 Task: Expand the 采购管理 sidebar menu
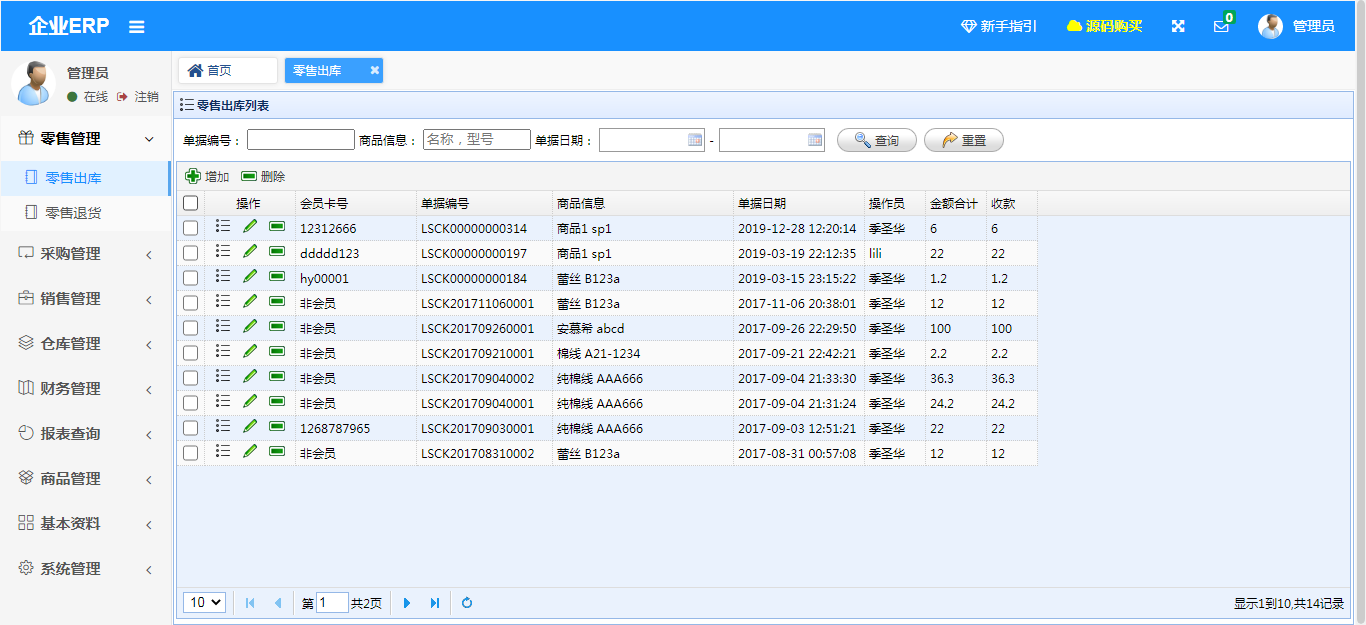pyautogui.click(x=85, y=254)
